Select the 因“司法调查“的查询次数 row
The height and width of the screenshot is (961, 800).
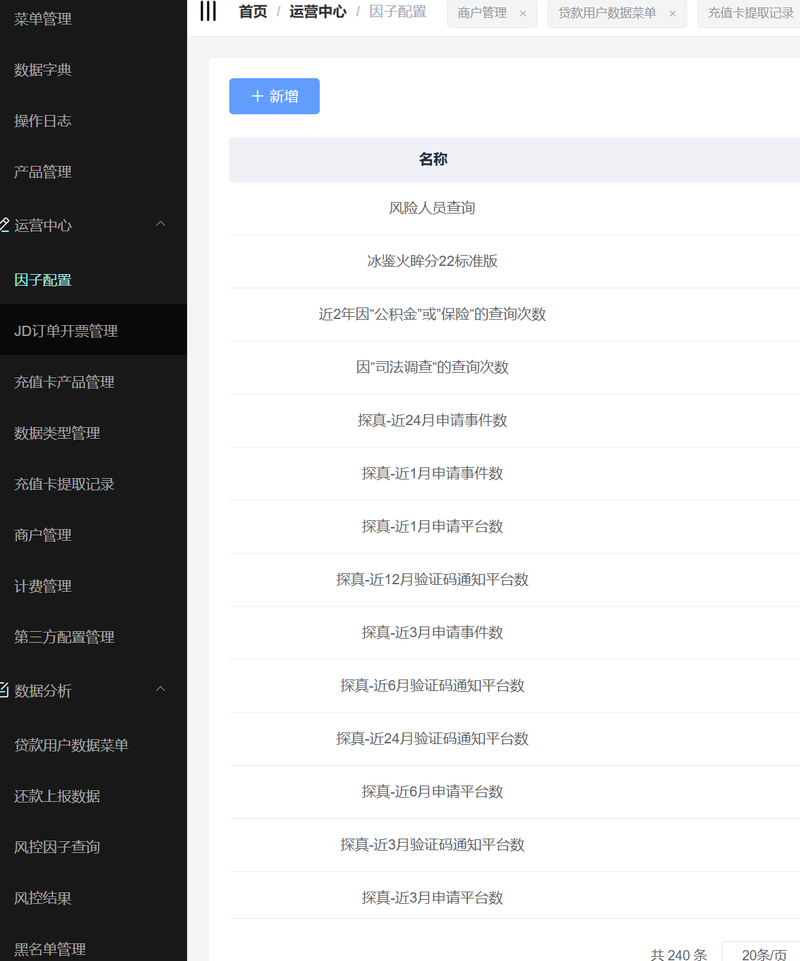pyautogui.click(x=514, y=367)
